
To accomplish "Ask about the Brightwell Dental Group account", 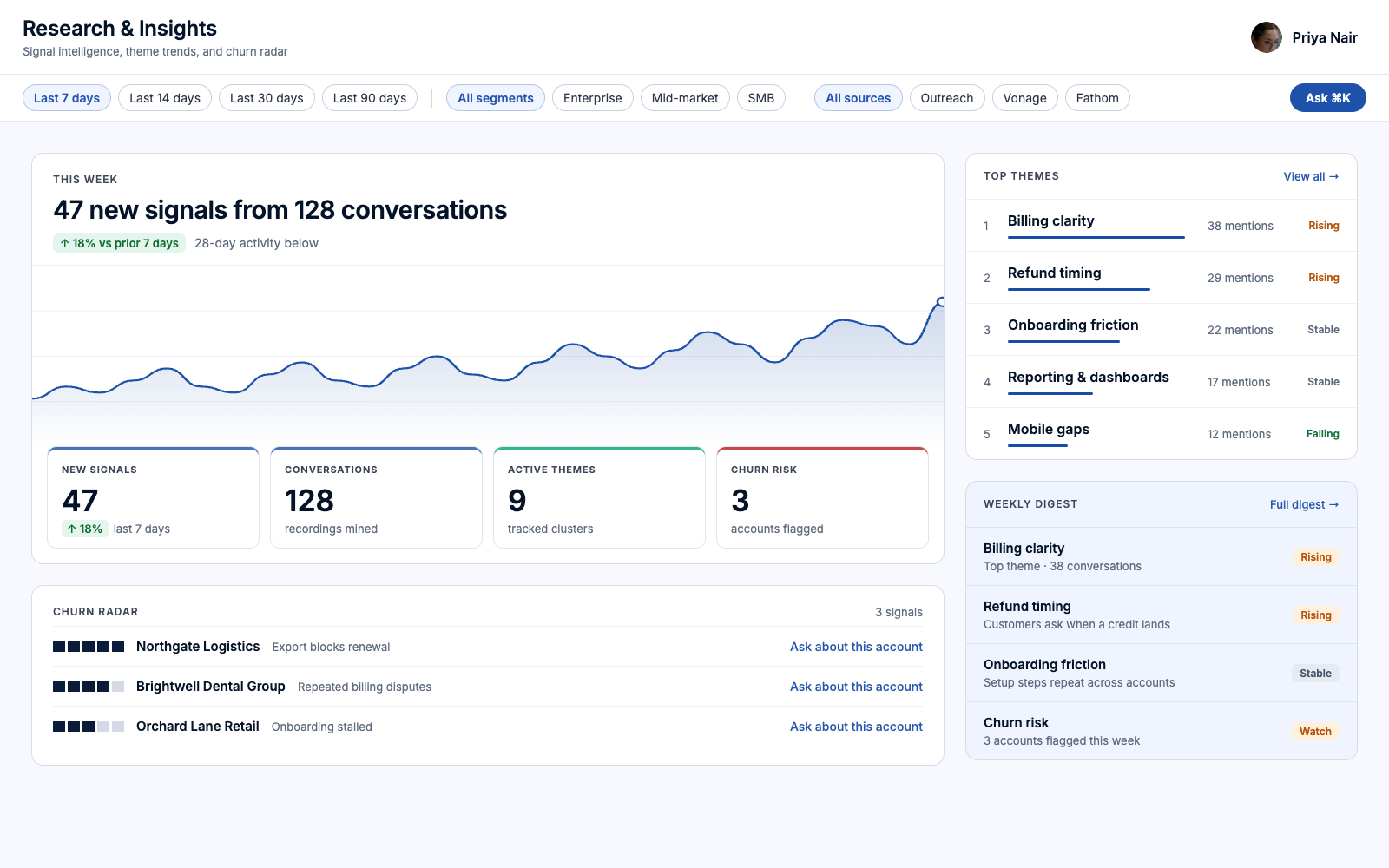I will (x=856, y=687).
